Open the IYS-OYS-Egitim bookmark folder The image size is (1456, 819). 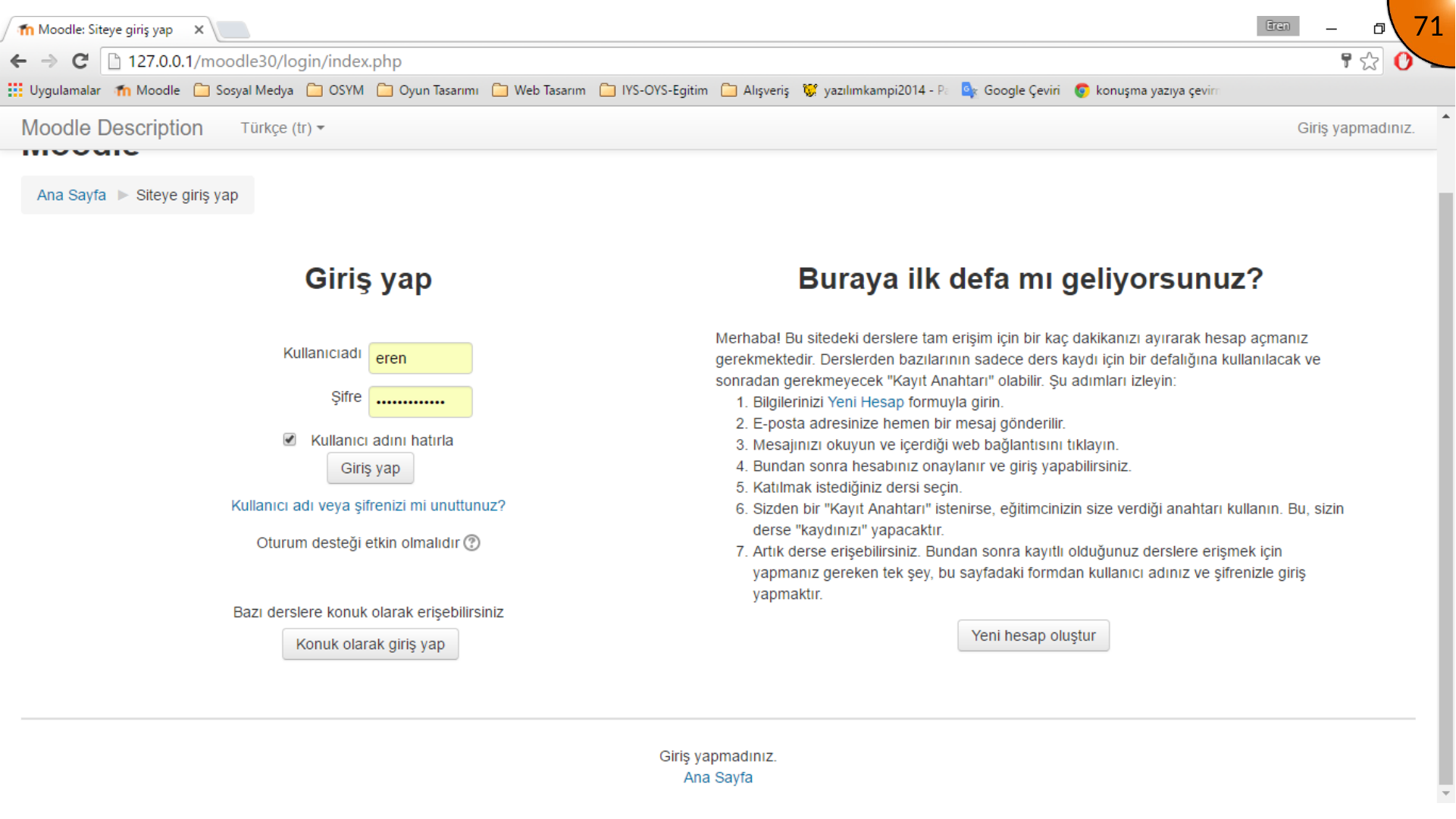coord(653,90)
